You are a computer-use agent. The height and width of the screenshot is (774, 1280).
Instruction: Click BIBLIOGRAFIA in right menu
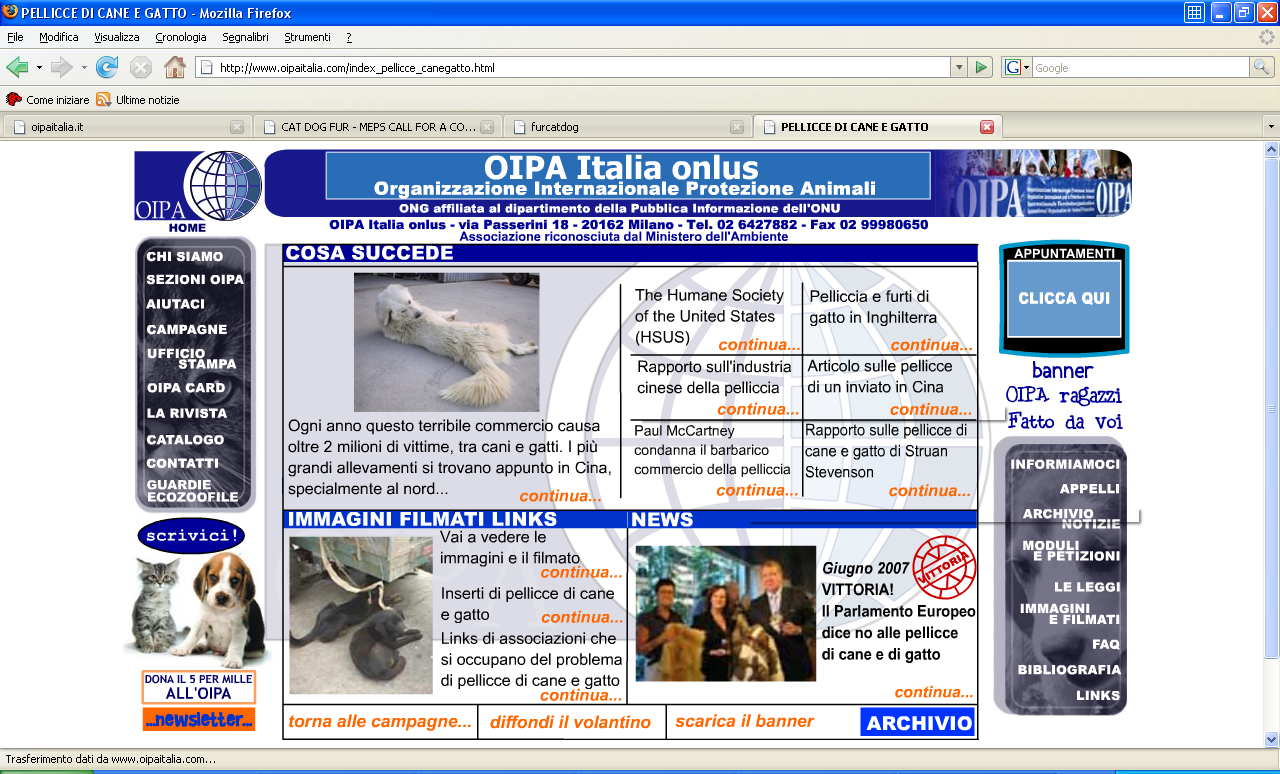click(x=1069, y=670)
